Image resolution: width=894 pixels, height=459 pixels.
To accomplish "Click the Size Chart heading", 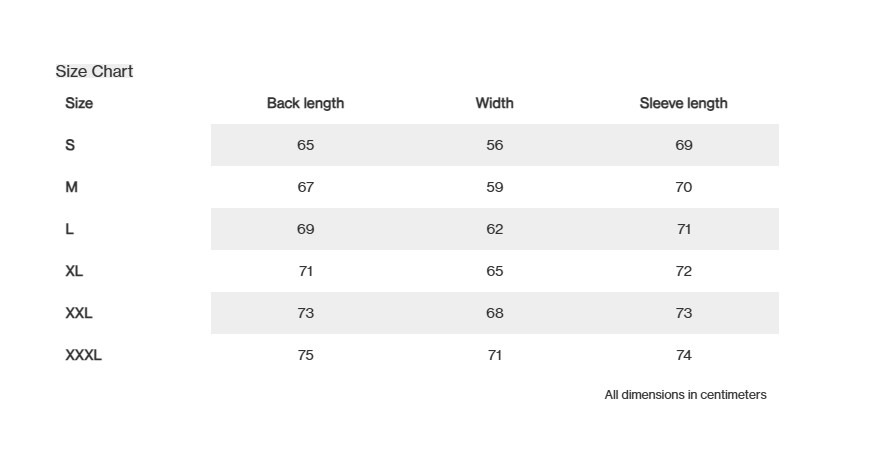I will pyautogui.click(x=94, y=71).
